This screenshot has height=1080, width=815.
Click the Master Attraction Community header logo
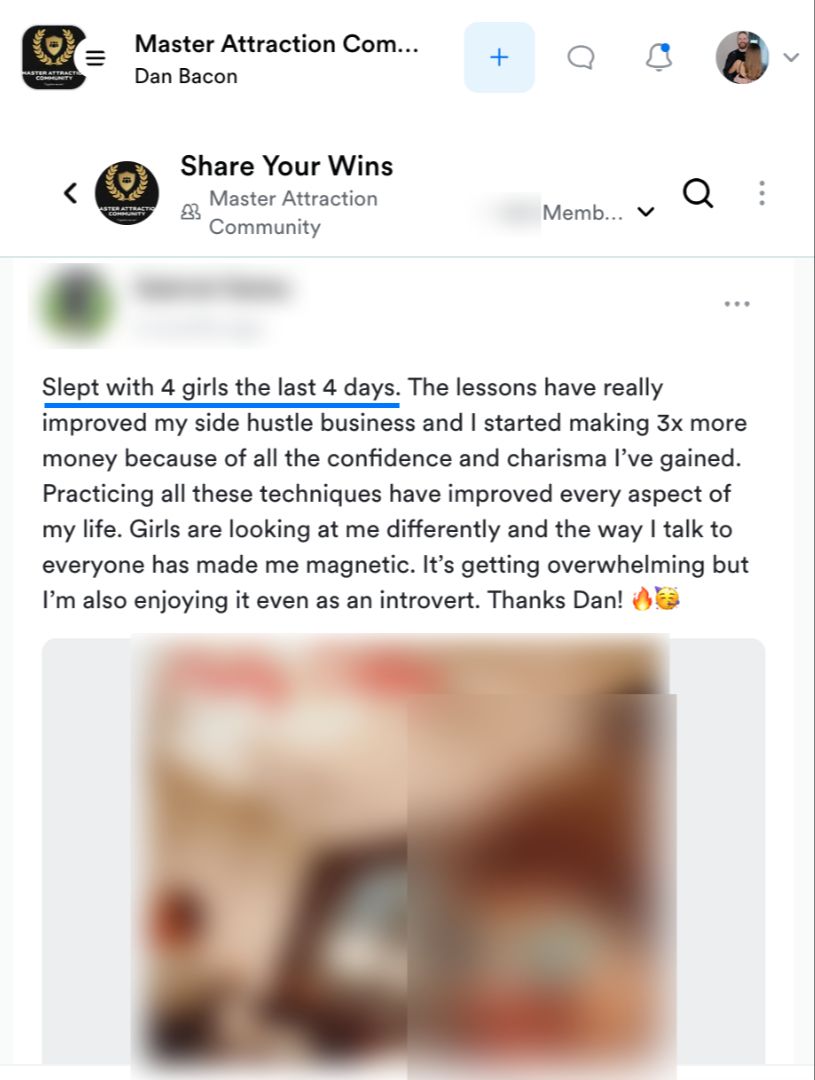pyautogui.click(x=53, y=58)
